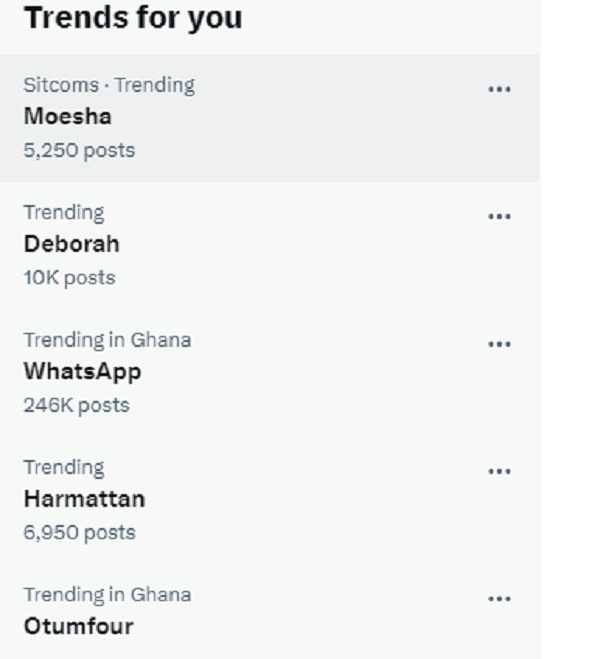
Task: Open more options for Moesha trend
Action: [499, 89]
